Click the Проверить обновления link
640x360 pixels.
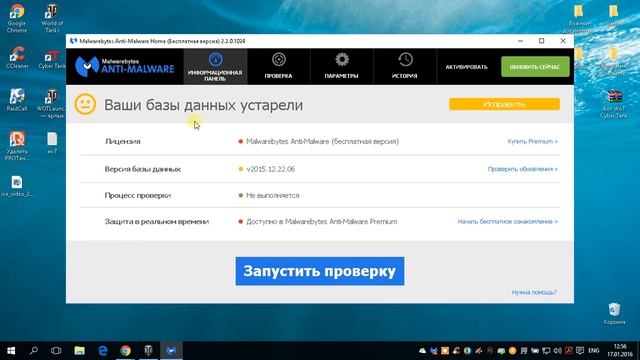[522, 169]
